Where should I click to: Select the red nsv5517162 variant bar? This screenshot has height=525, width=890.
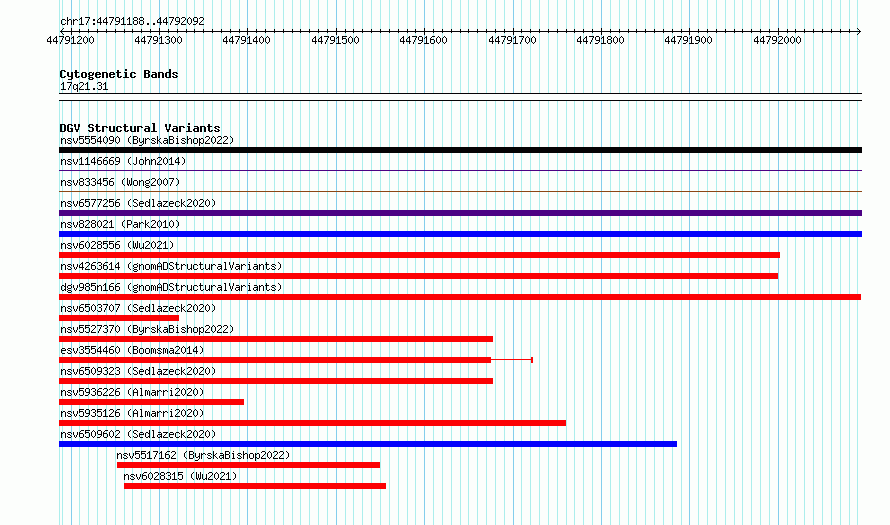[x=249, y=465]
